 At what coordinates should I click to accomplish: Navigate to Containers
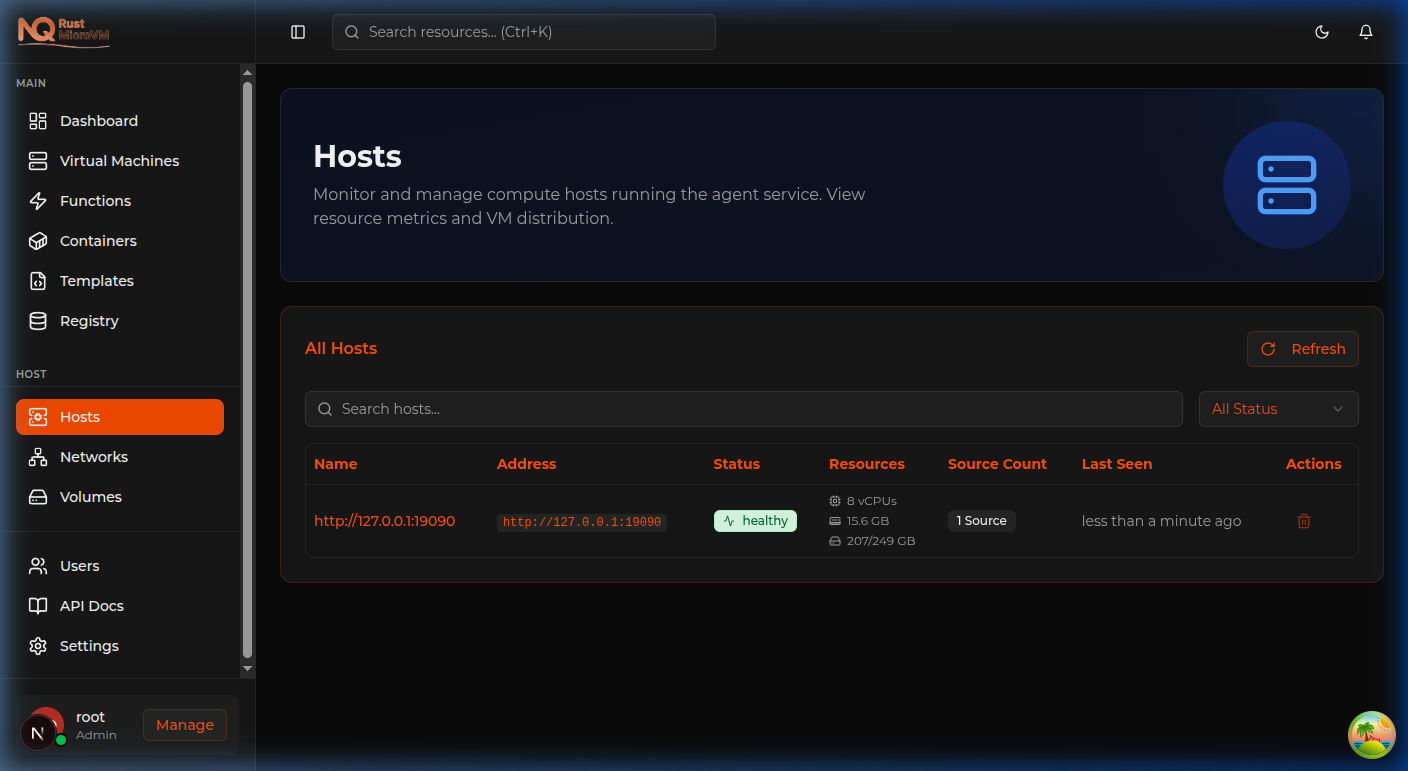98,240
